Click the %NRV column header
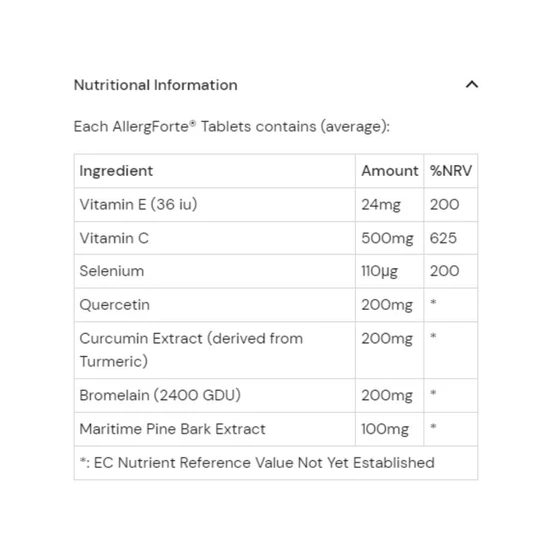This screenshot has height=550, width=550. (x=451, y=171)
